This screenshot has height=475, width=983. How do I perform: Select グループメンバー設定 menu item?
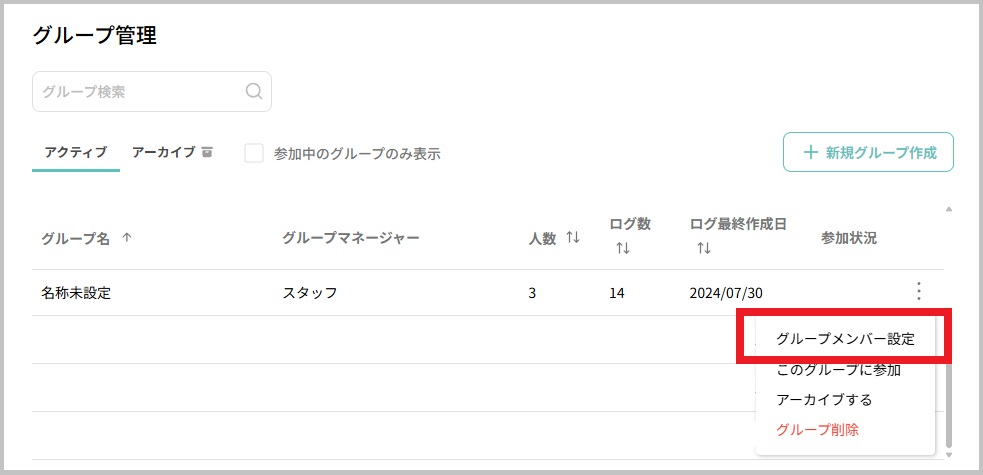844,339
